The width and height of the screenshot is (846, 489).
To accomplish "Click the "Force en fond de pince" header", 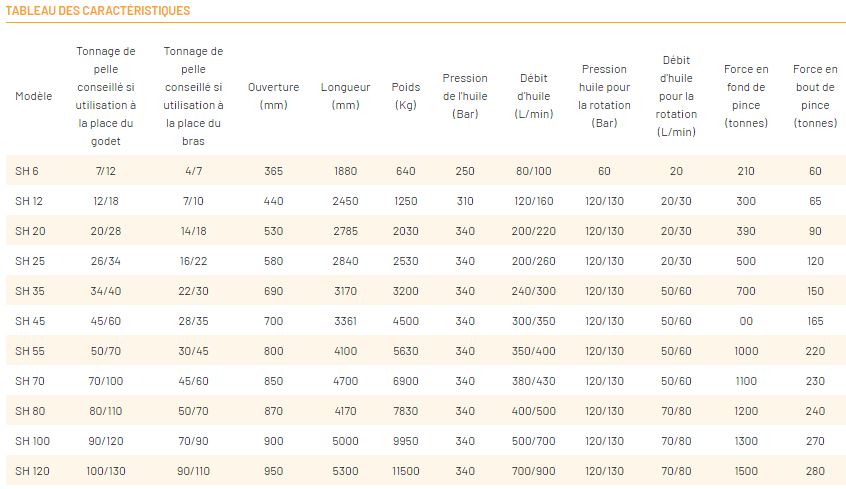I will click(x=746, y=96).
